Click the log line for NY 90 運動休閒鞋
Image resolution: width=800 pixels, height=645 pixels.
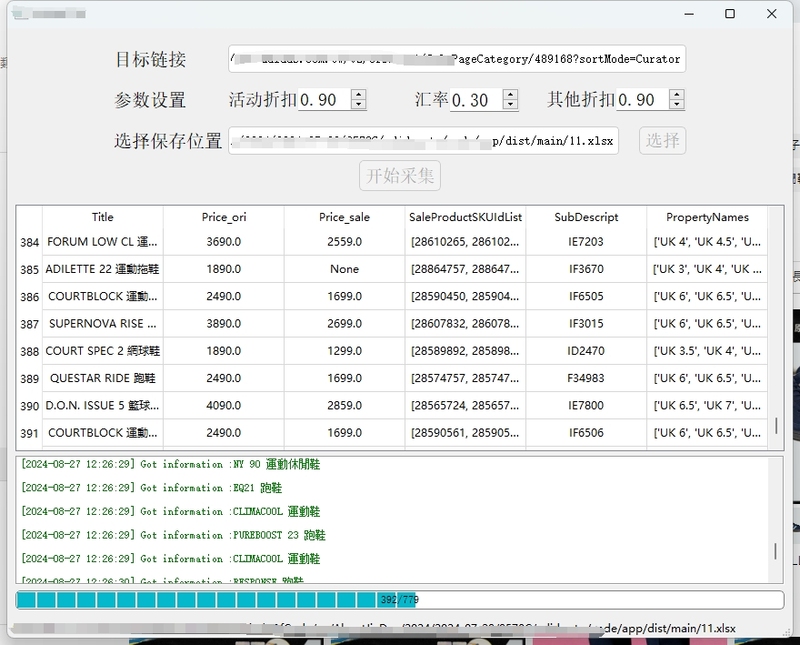pyautogui.click(x=170, y=464)
